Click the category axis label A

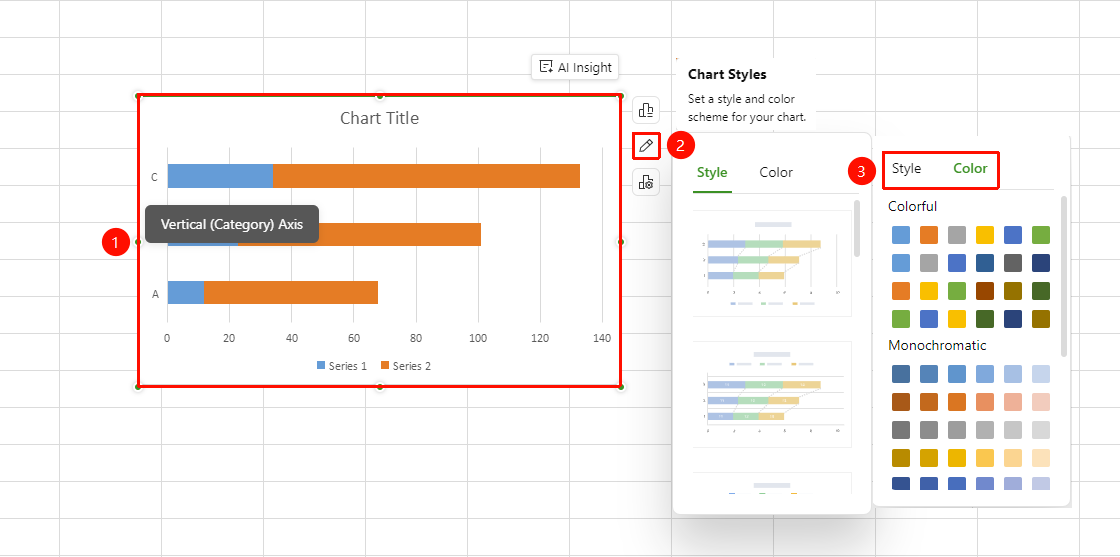pos(155,293)
